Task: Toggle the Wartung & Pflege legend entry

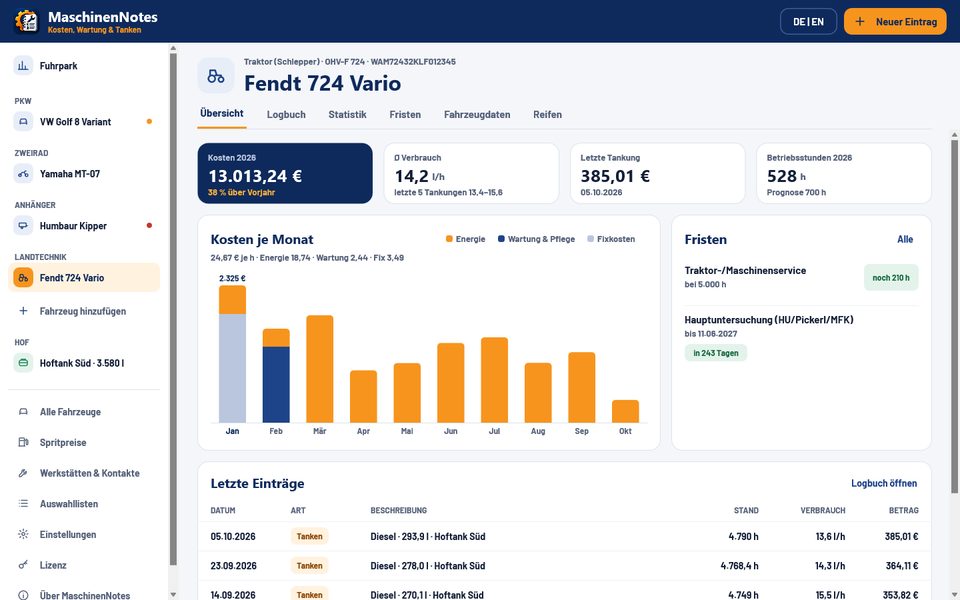Action: coord(536,239)
